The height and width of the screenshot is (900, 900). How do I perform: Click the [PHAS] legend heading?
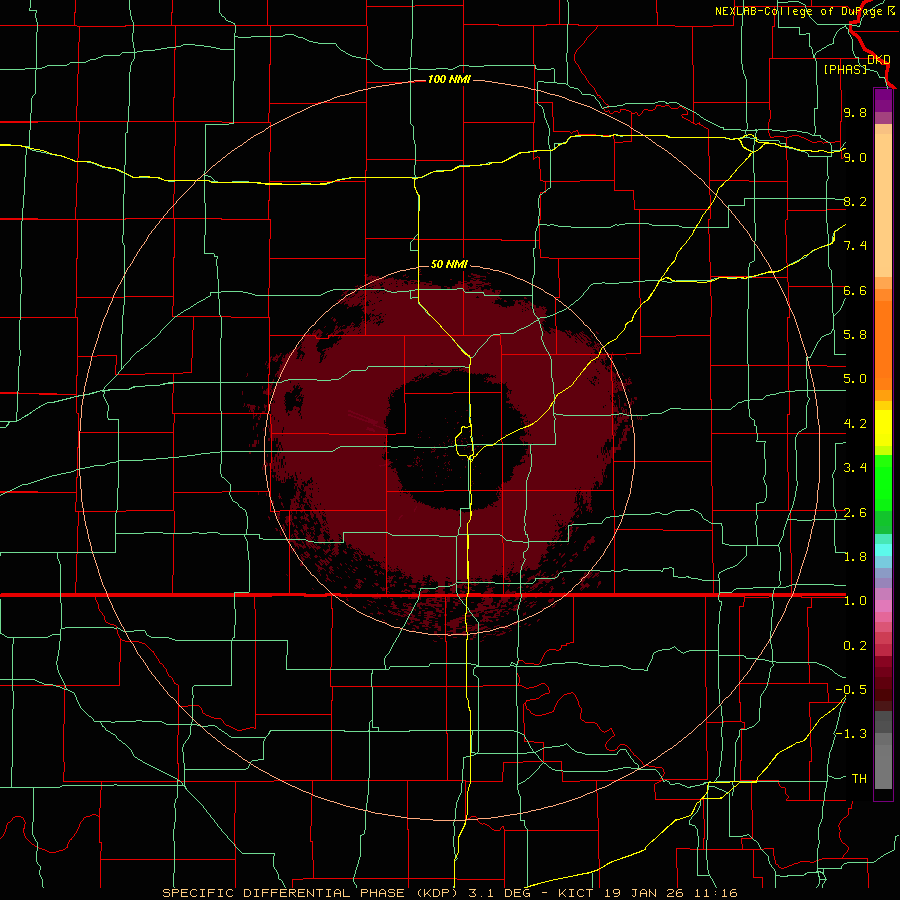click(845, 69)
